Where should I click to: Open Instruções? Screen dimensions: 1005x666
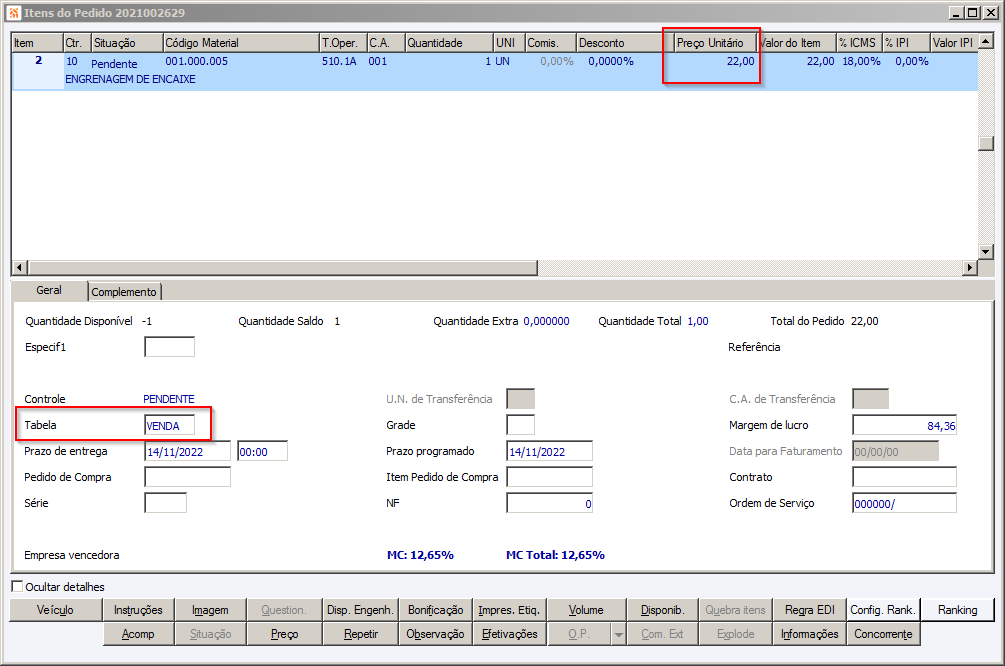138,610
